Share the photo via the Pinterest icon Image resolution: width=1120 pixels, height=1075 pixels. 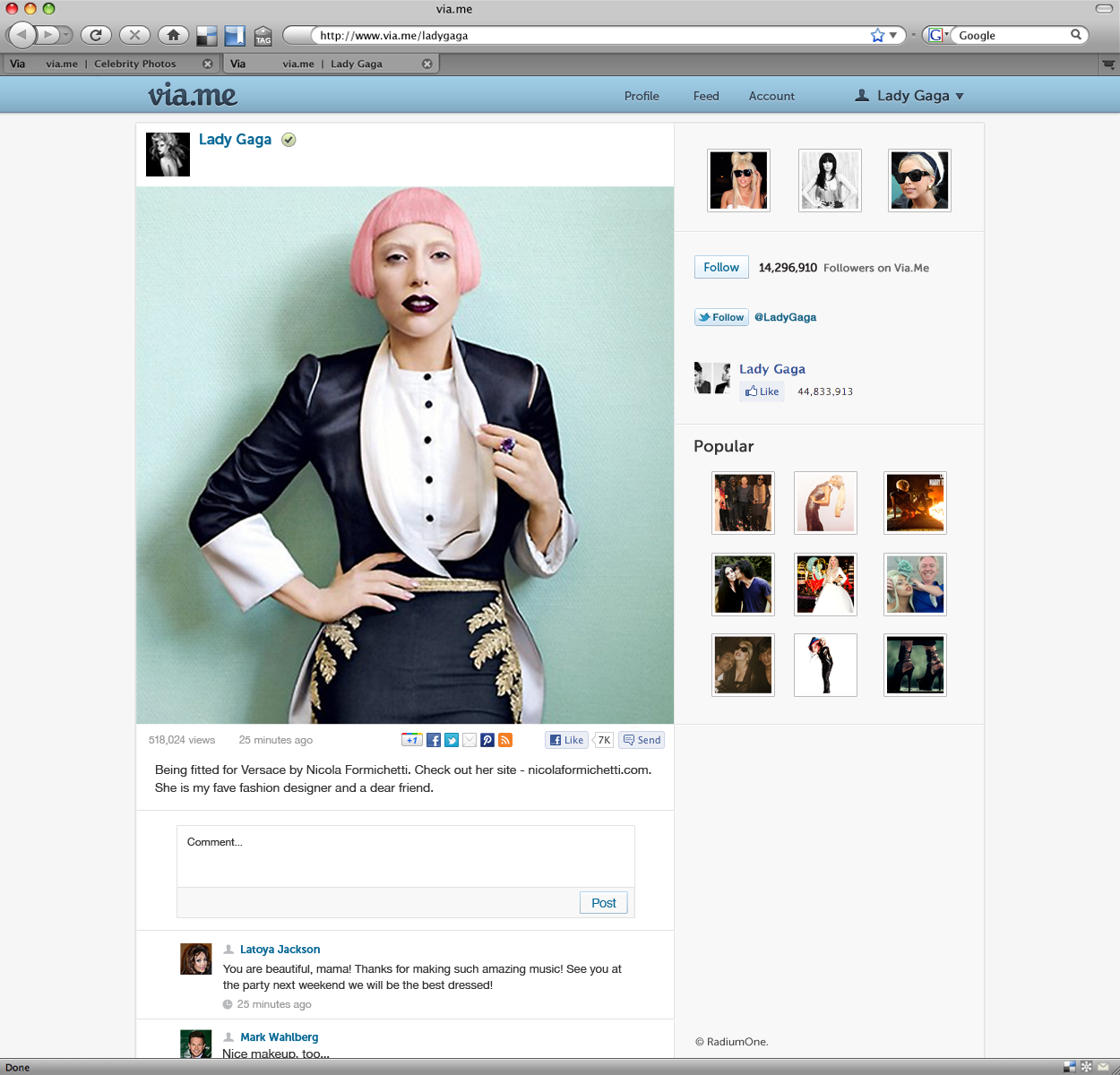[x=487, y=740]
